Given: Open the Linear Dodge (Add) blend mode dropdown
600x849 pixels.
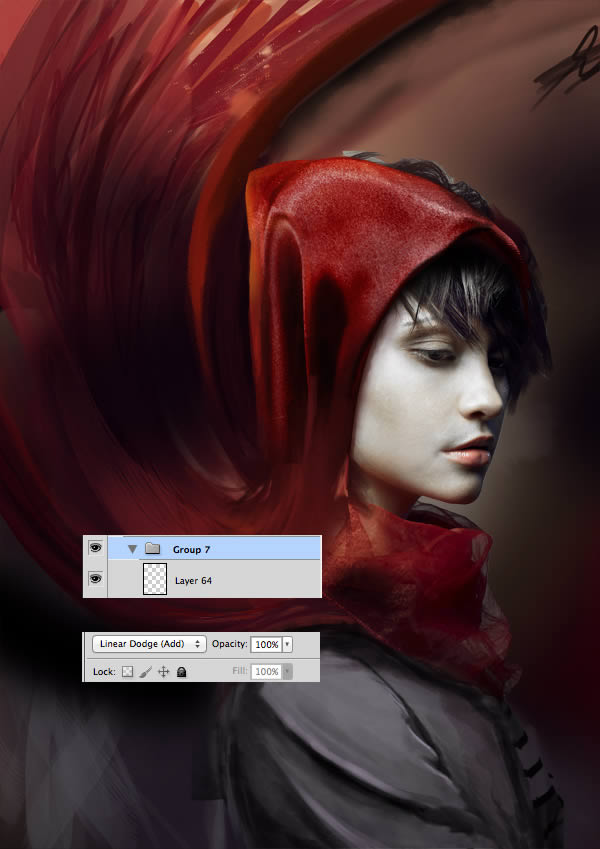Looking at the screenshot, I should [x=149, y=644].
